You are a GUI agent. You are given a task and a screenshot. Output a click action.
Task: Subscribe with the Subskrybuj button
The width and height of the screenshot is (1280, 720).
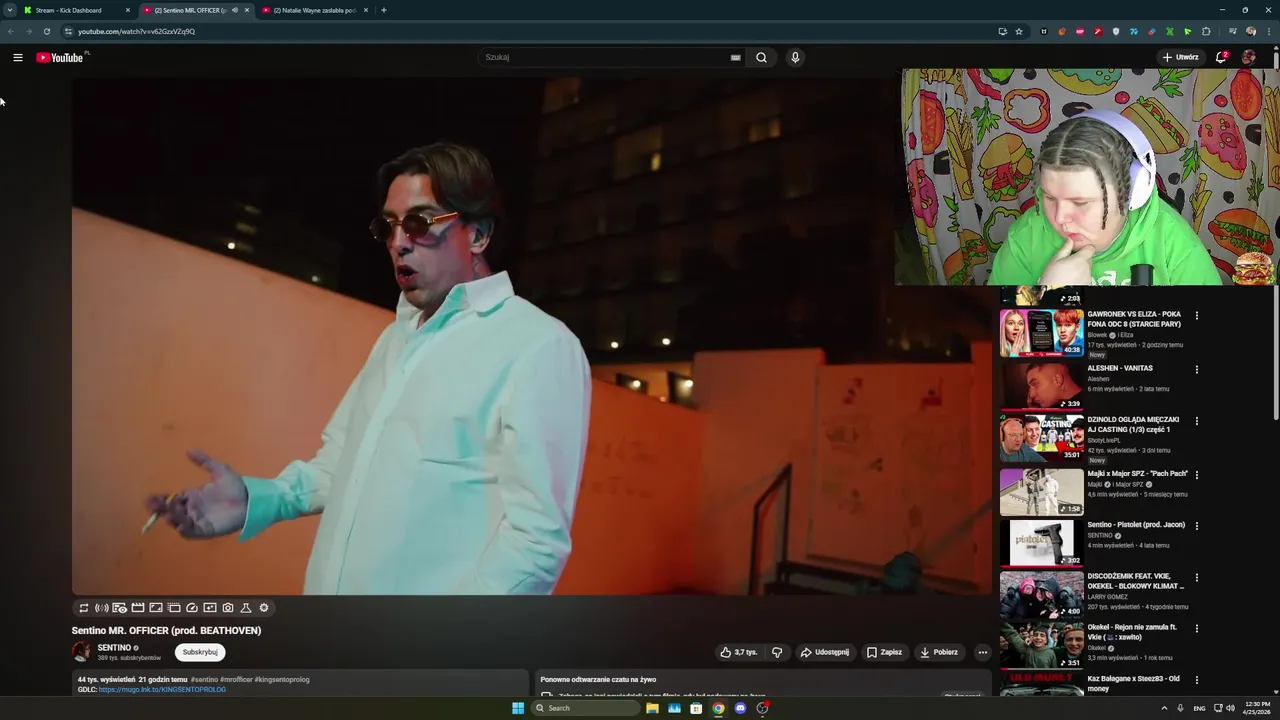200,652
